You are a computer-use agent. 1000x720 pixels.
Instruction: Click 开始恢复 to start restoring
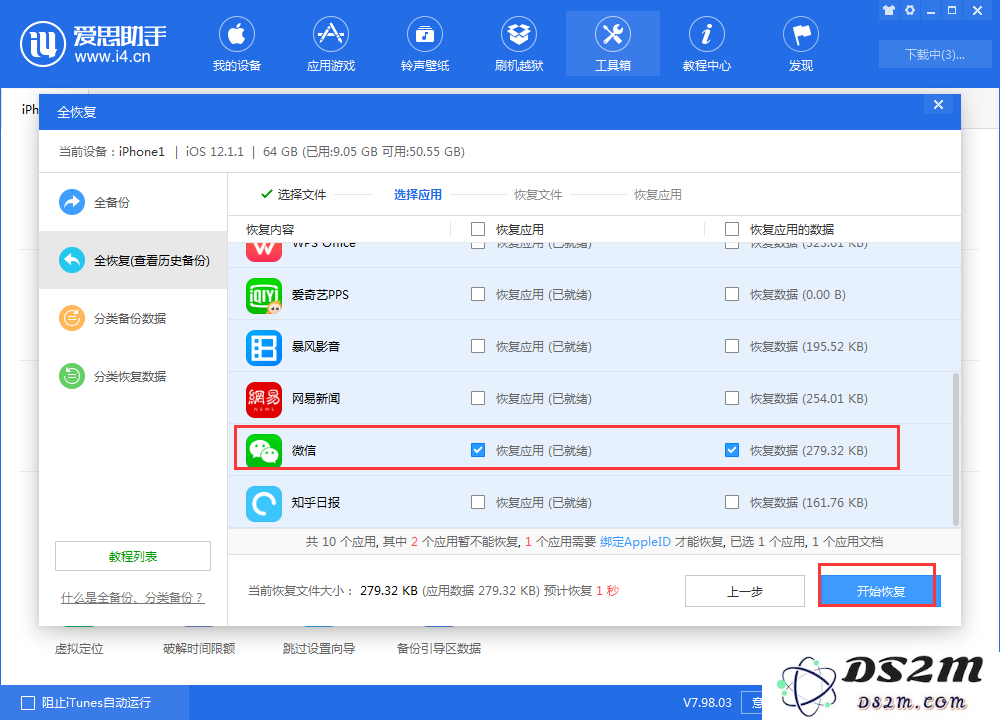(x=880, y=591)
